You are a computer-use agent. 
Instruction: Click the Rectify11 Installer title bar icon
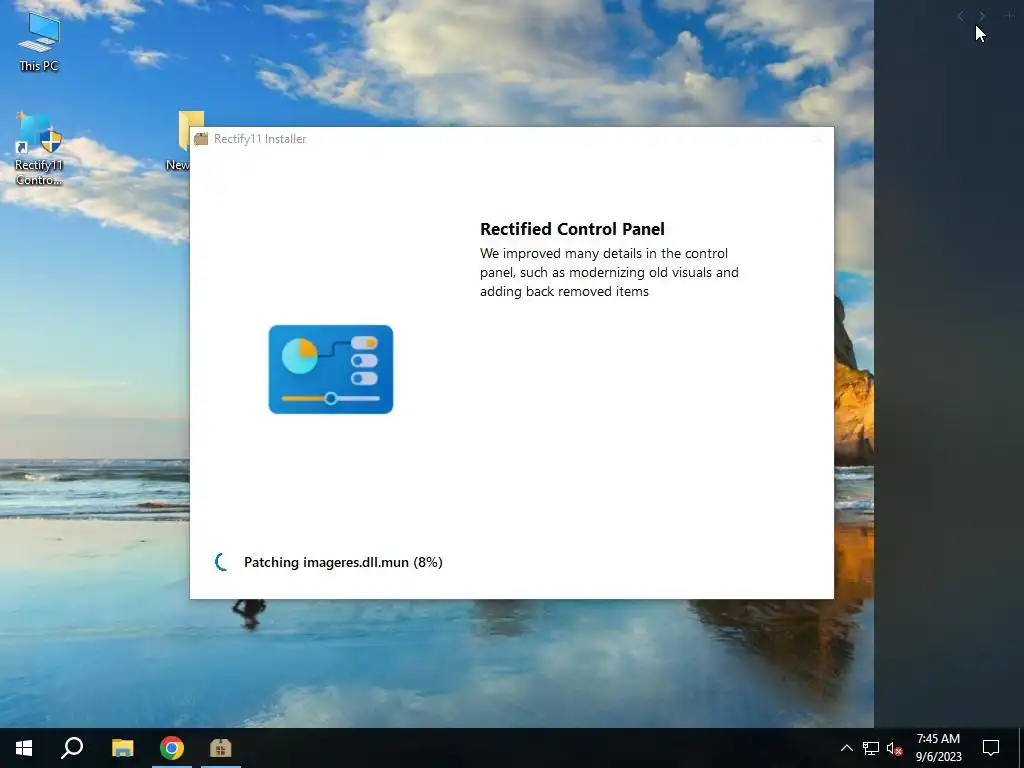[201, 138]
